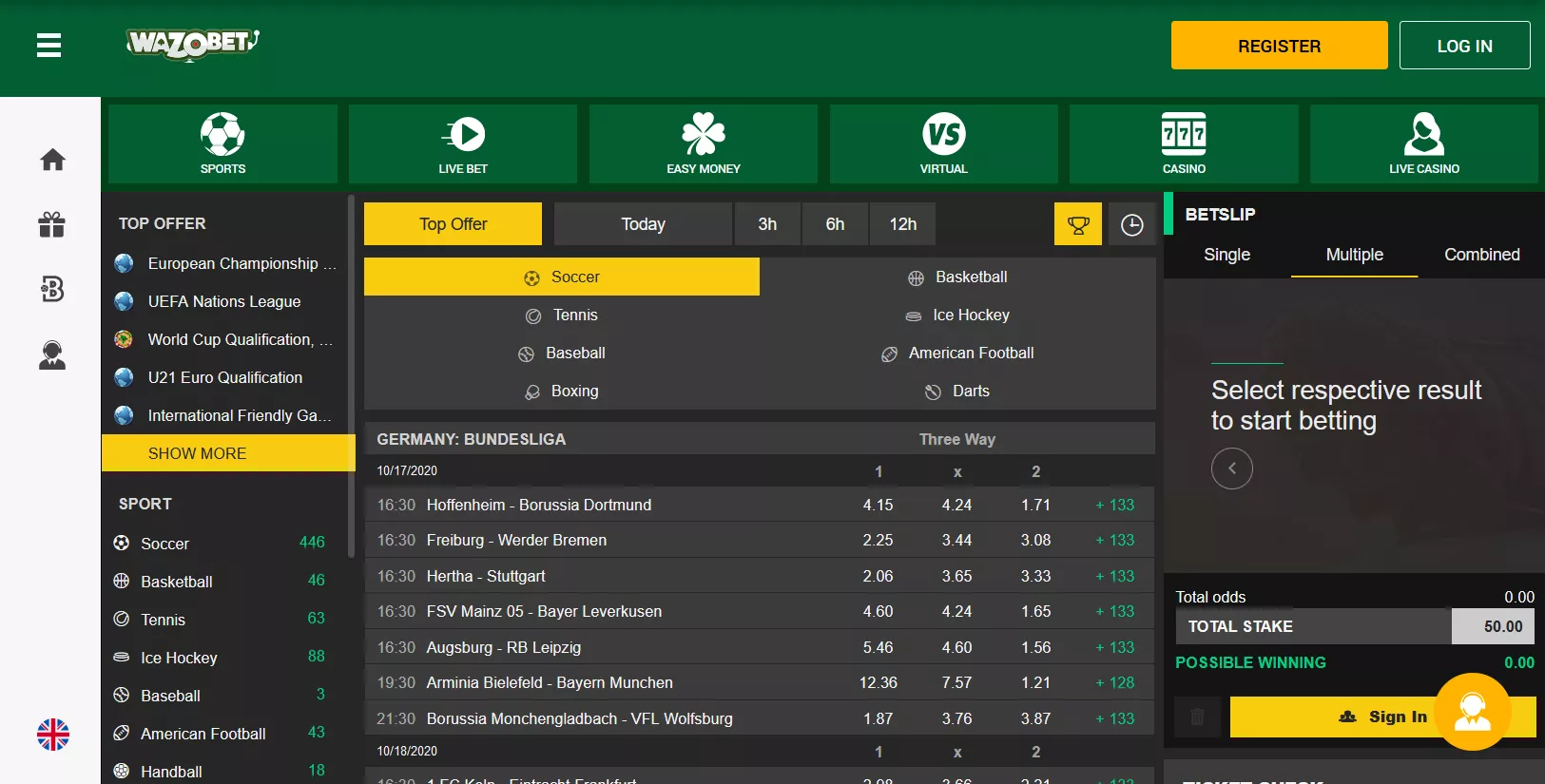Open the Live Casino section
Screen dimensions: 1545x784
tap(1424, 143)
